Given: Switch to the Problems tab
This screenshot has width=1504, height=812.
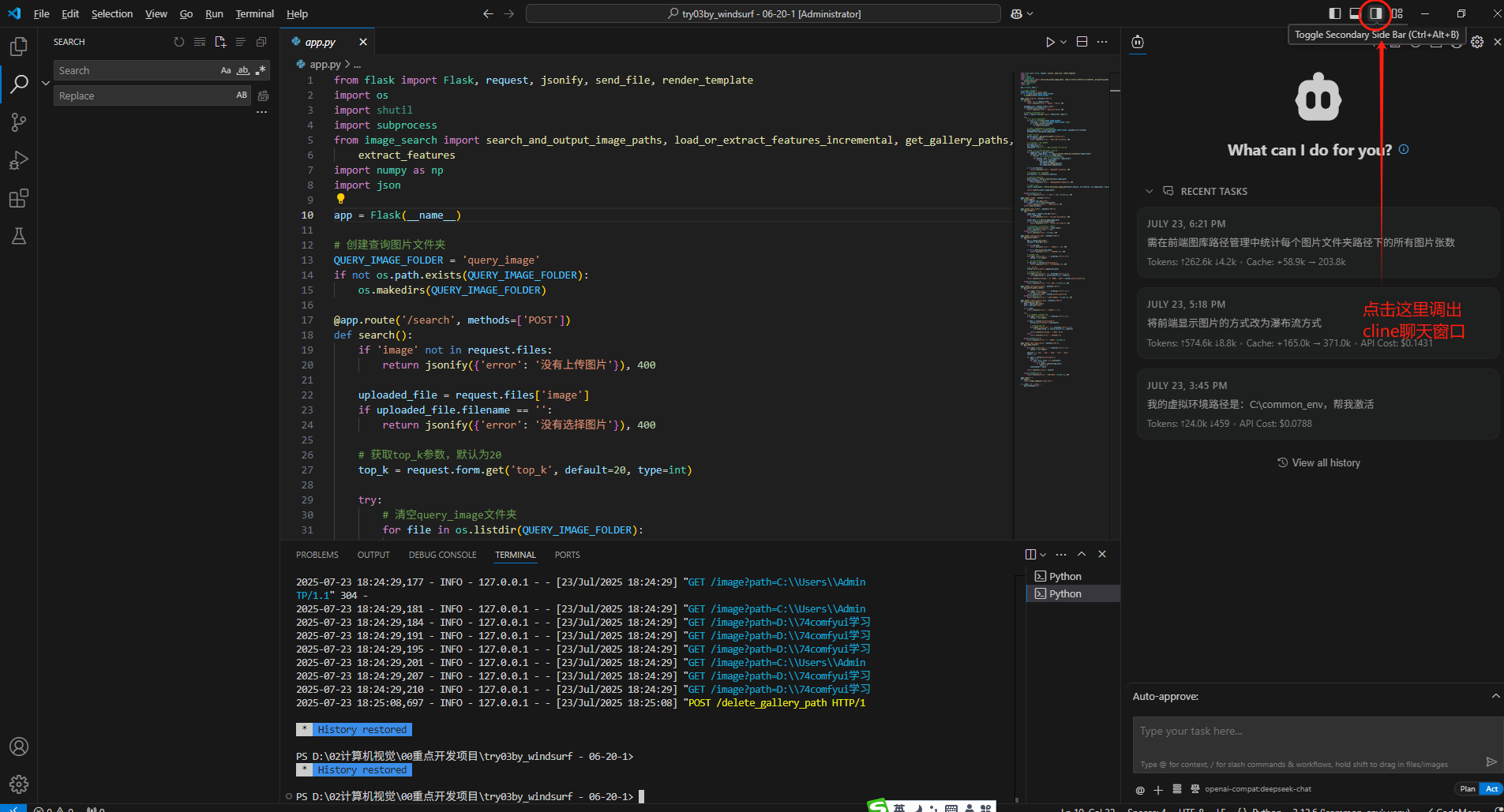Looking at the screenshot, I should pos(317,555).
